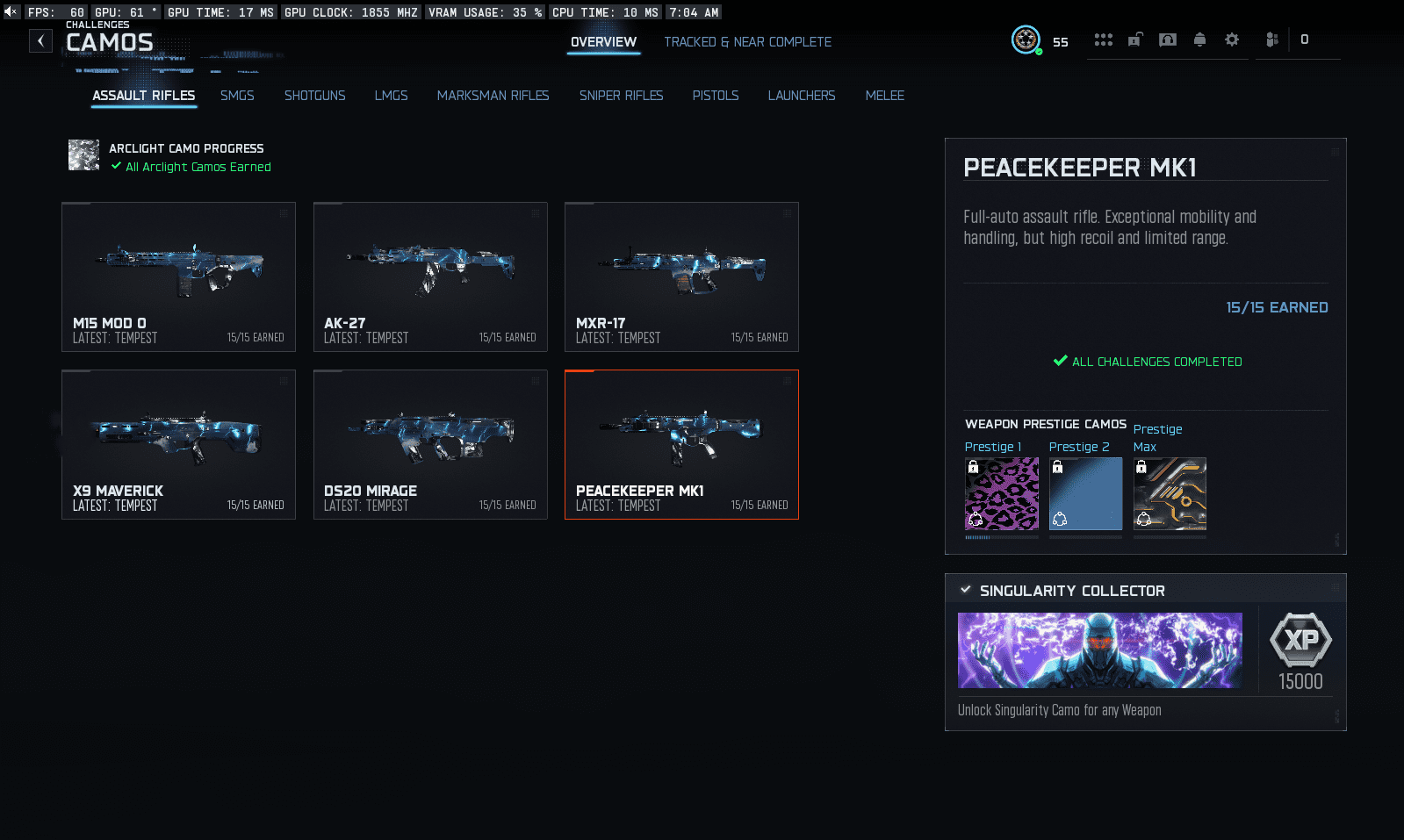The image size is (1404, 840).
Task: Unmute audio via the speaker icon
Action: pyautogui.click(x=11, y=11)
